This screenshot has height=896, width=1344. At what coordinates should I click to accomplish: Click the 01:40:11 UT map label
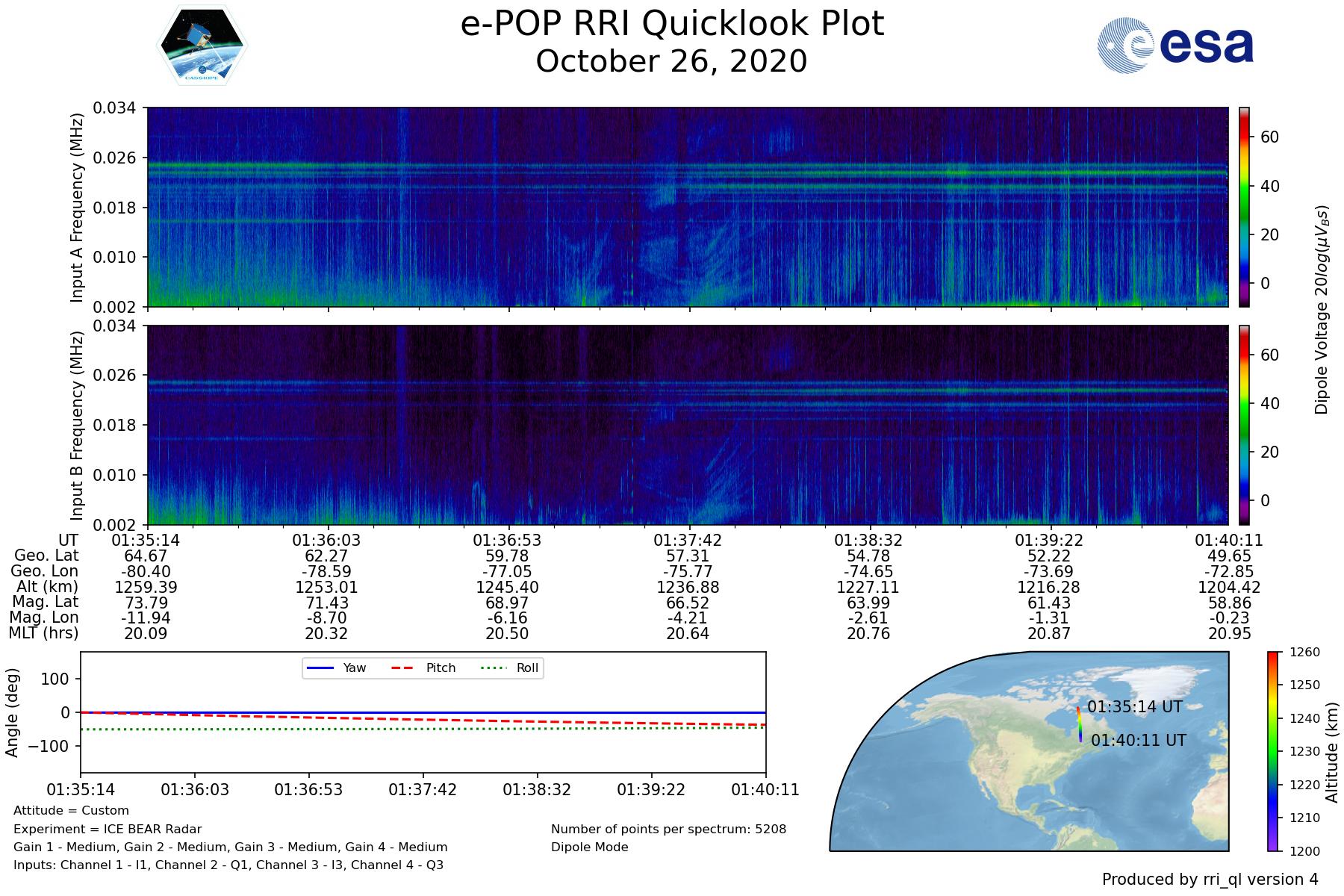(1138, 741)
